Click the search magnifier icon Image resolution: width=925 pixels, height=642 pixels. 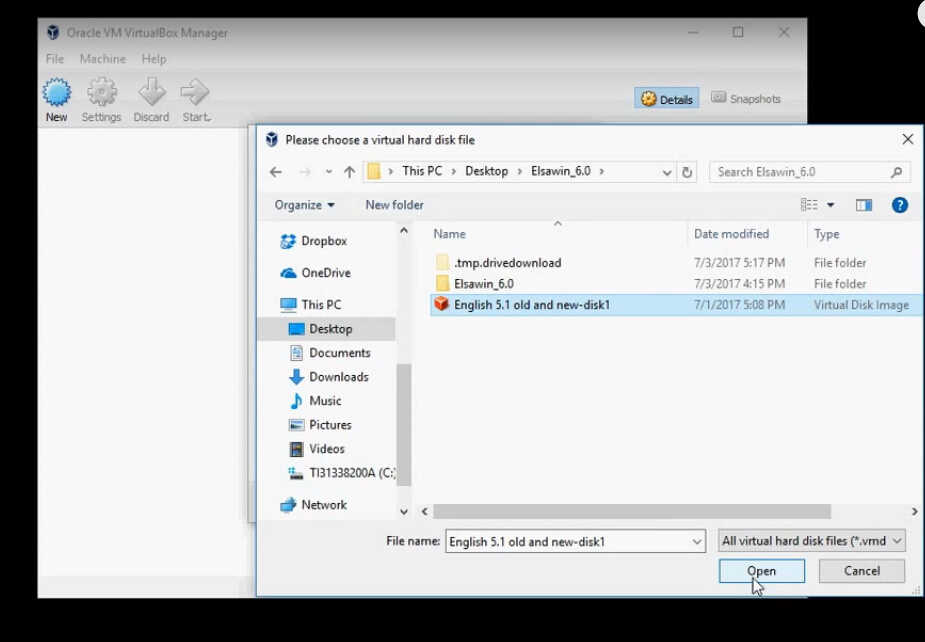896,172
